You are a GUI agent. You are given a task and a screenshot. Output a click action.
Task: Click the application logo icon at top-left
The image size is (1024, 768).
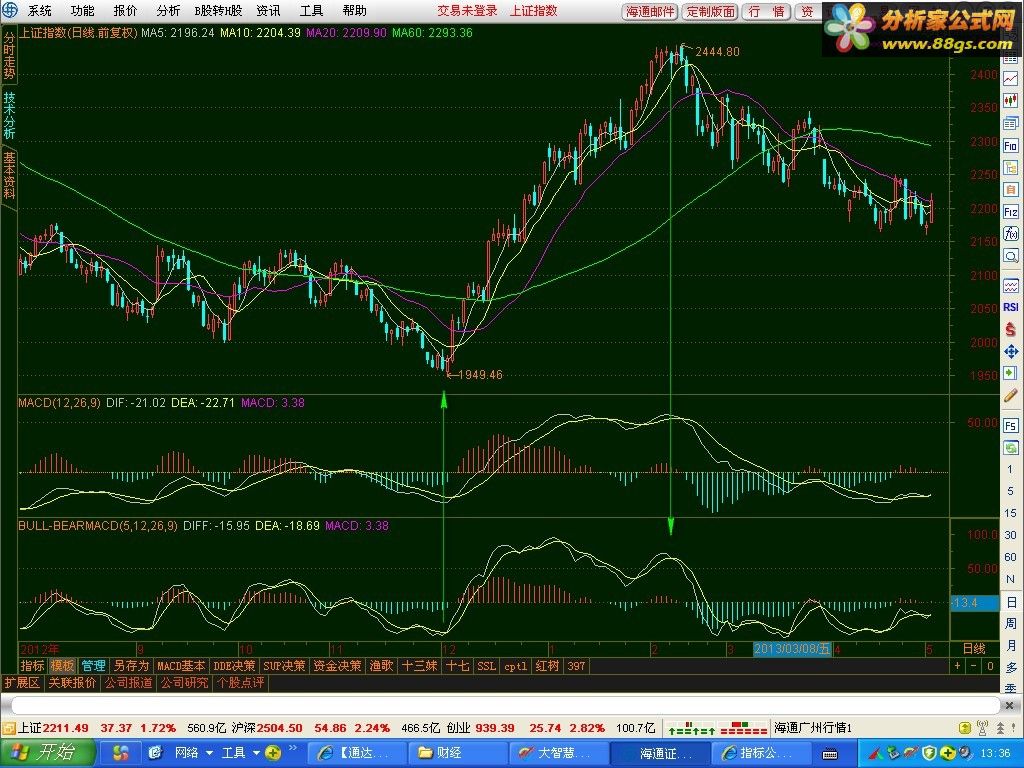tap(10, 10)
